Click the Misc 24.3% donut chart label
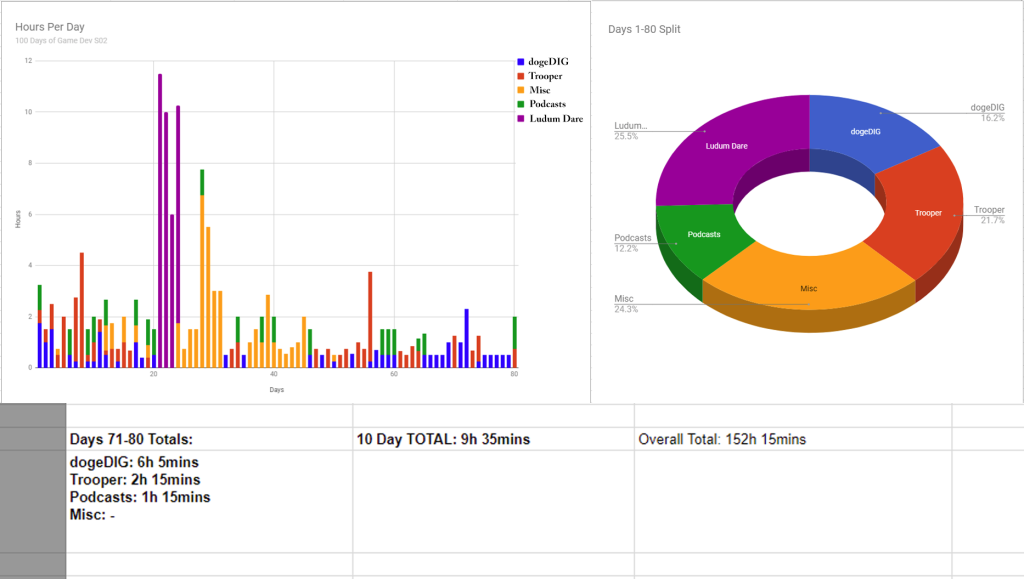The image size is (1024, 579). click(x=626, y=304)
